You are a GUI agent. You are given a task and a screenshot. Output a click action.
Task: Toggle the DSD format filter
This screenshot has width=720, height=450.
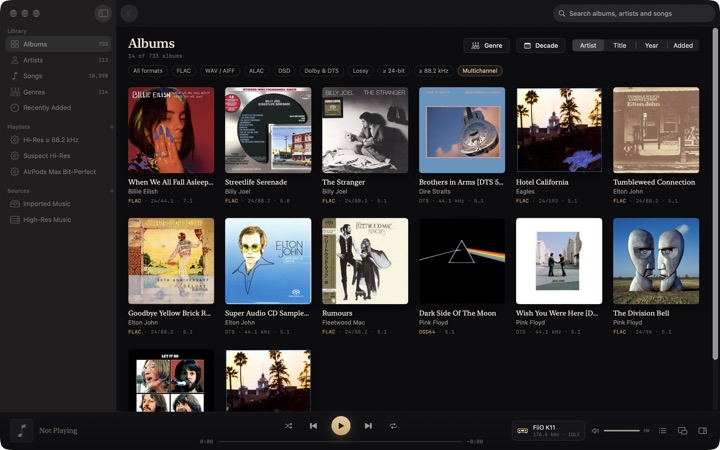(284, 71)
